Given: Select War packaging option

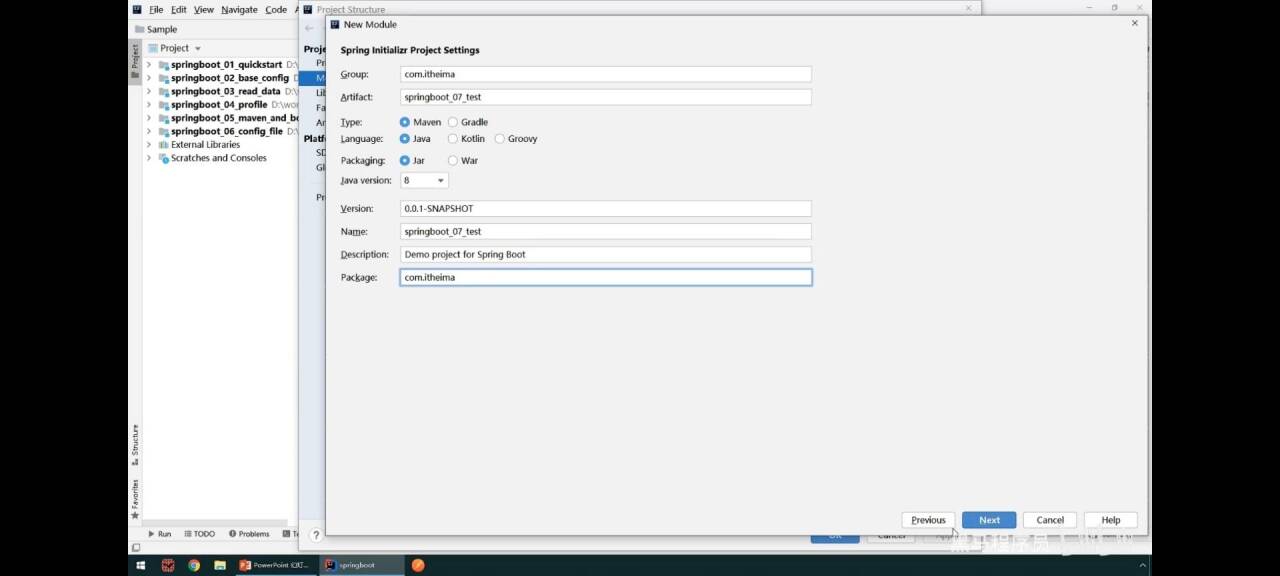Looking at the screenshot, I should 453,160.
